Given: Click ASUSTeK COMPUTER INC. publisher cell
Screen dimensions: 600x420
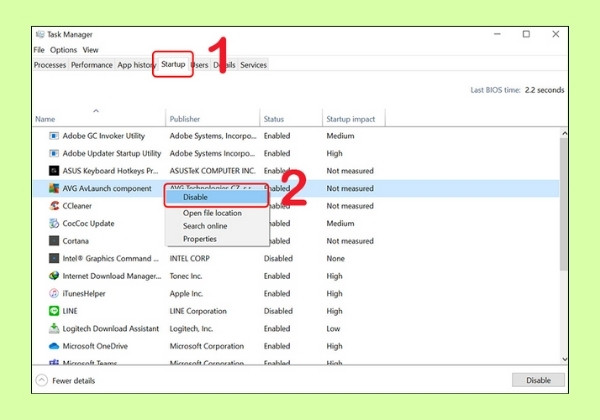Looking at the screenshot, I should pos(212,171).
